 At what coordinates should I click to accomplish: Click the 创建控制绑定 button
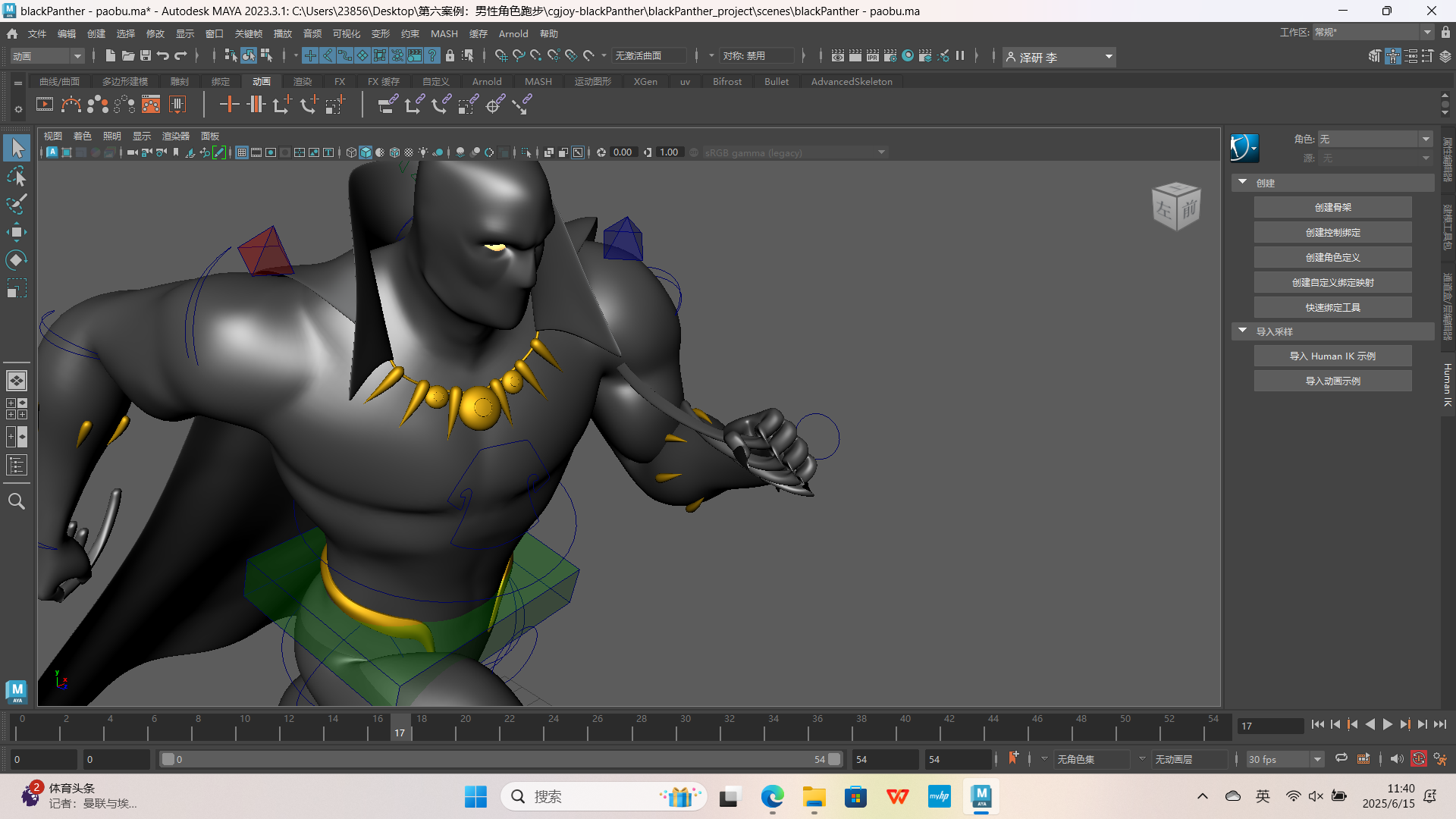click(x=1332, y=232)
